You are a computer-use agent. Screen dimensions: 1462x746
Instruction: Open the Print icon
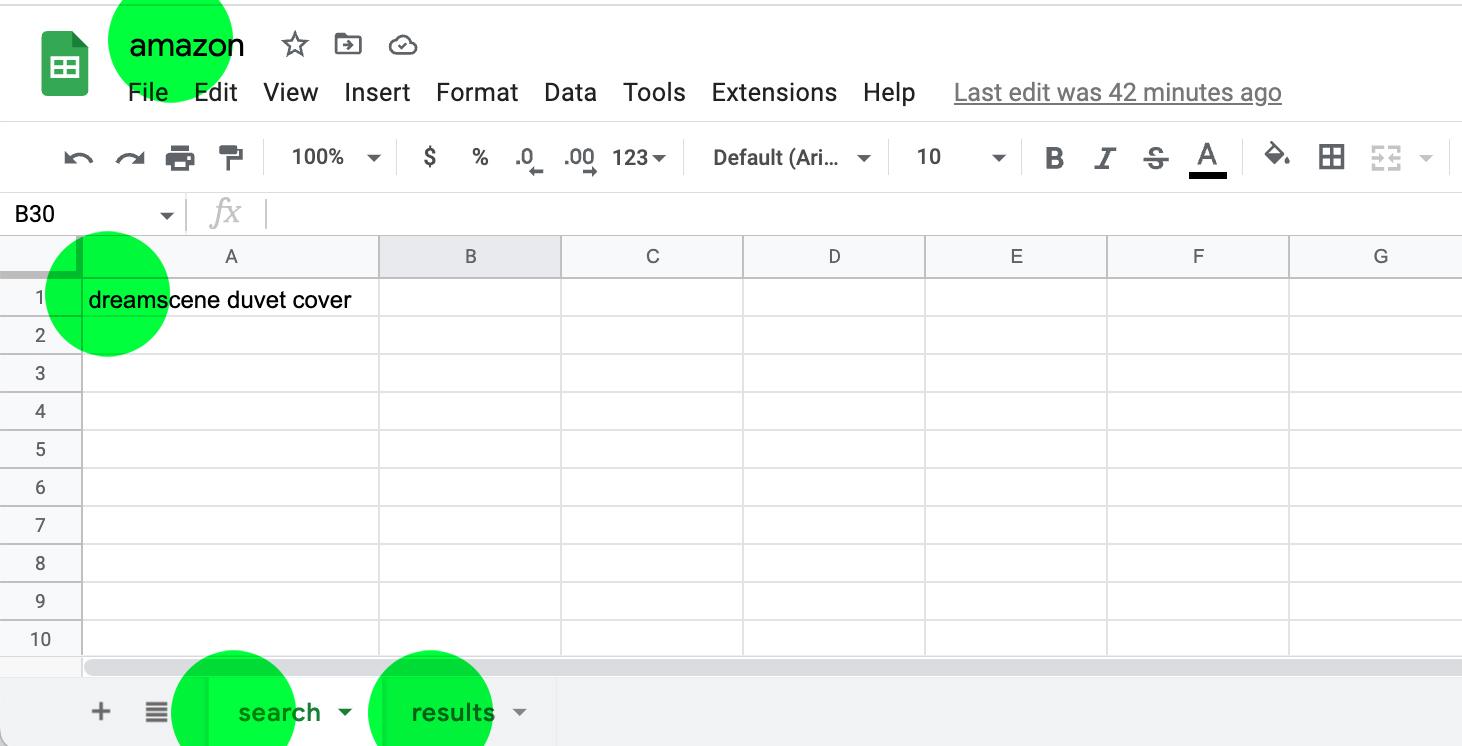[x=180, y=157]
